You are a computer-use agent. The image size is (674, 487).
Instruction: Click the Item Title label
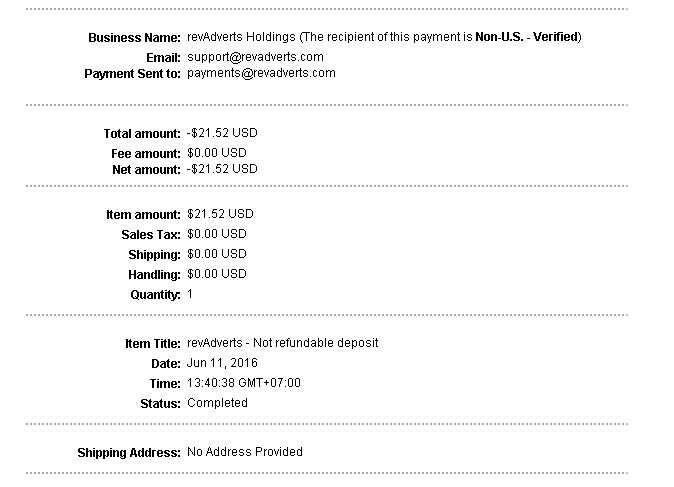coord(152,344)
